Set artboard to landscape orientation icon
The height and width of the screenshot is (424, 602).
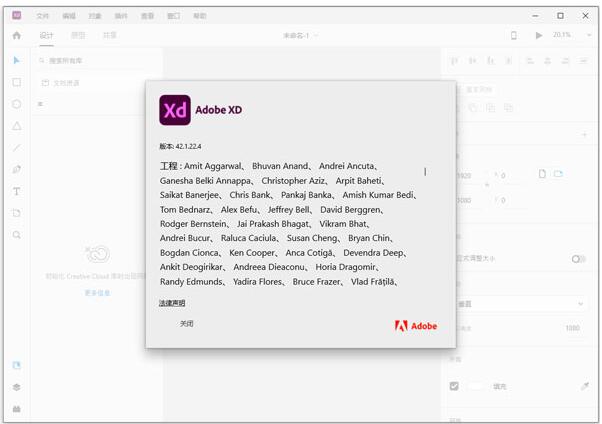click(x=558, y=174)
